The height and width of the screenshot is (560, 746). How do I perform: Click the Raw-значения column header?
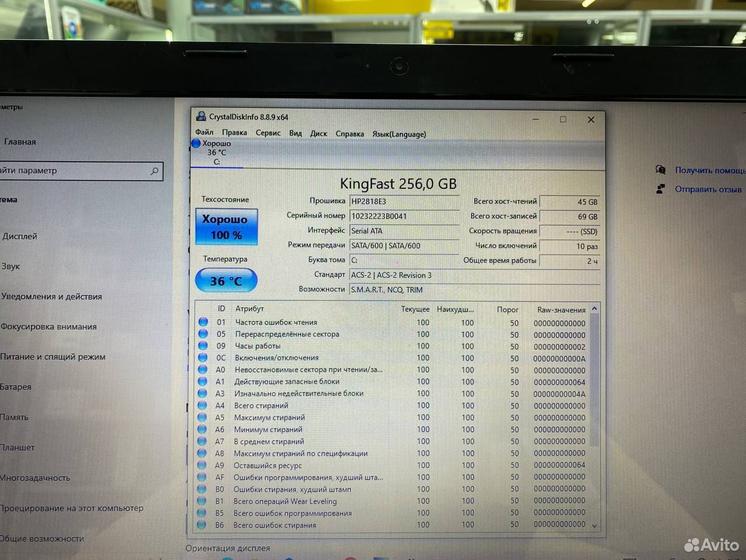click(x=559, y=309)
